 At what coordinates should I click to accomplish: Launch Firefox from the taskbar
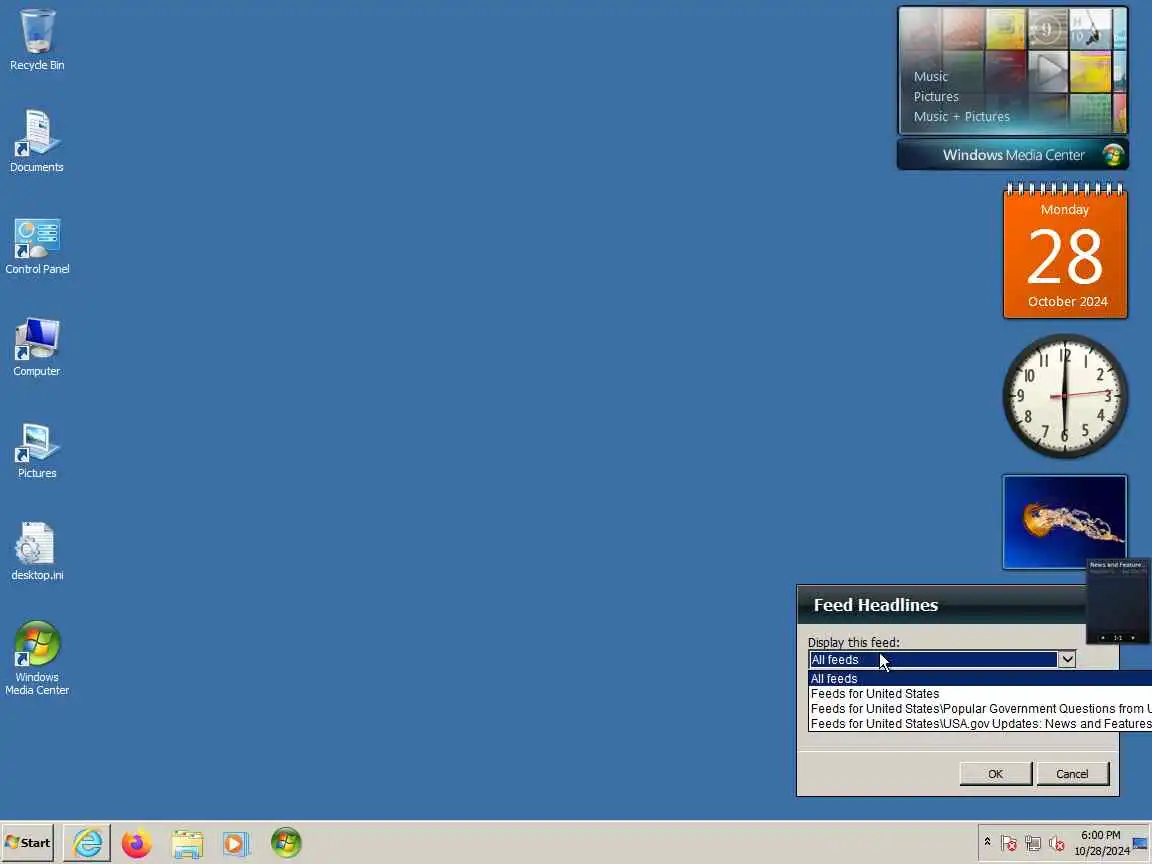pos(137,843)
